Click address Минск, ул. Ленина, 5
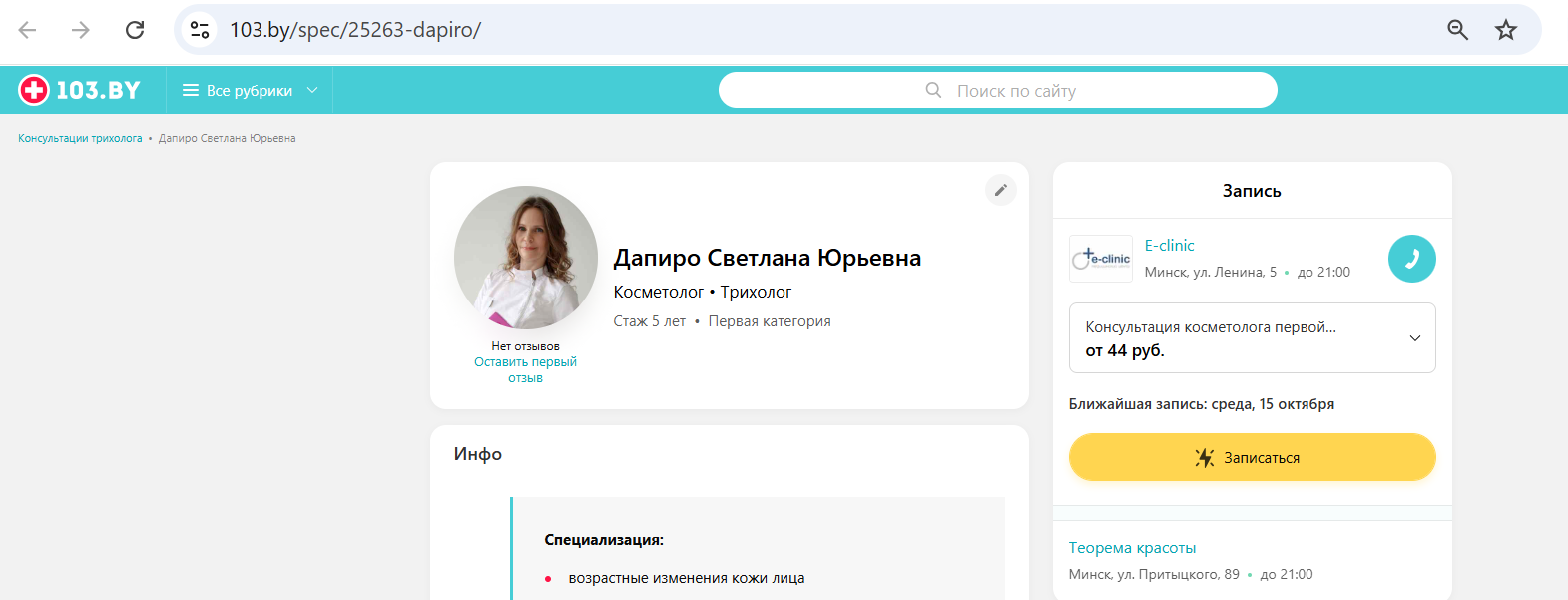The width and height of the screenshot is (1568, 600). pyautogui.click(x=1211, y=272)
